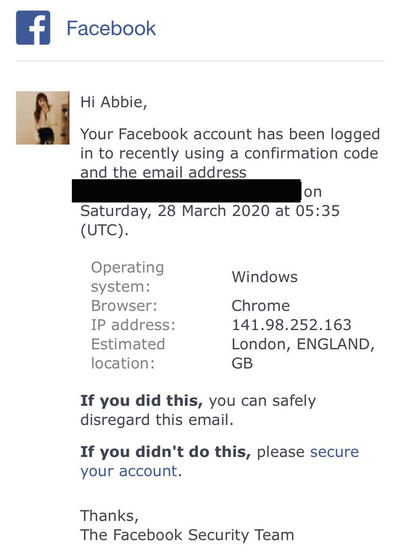This screenshot has height=558, width=400.
Task: Click the 'If you didn't do this,' bold text
Action: coord(165,452)
